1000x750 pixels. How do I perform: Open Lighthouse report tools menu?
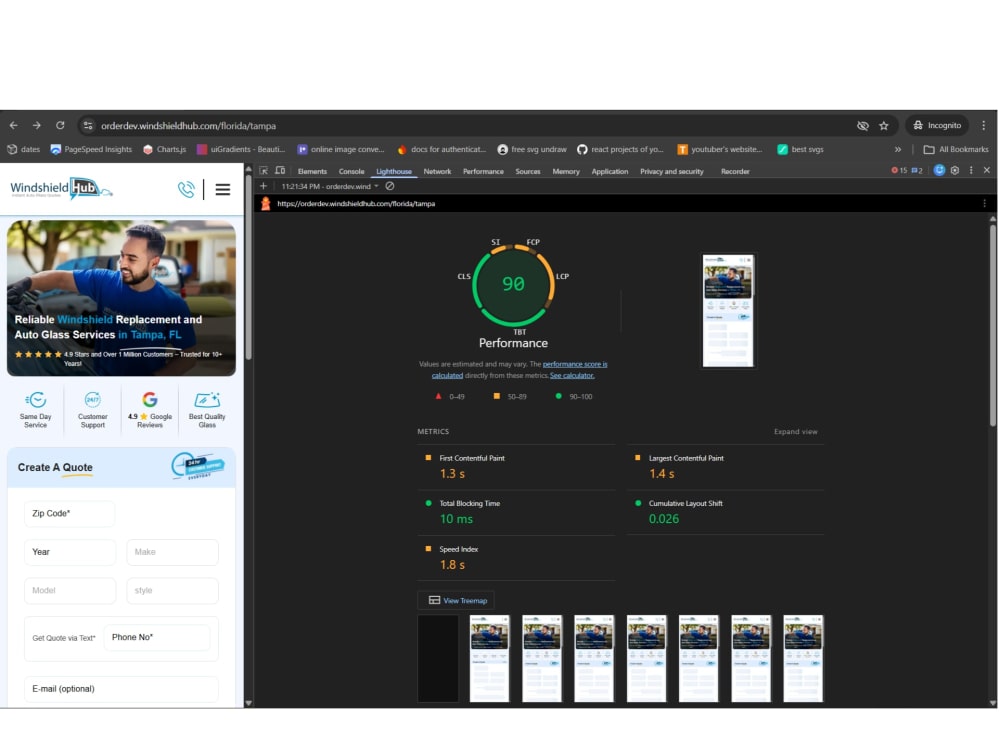984,203
